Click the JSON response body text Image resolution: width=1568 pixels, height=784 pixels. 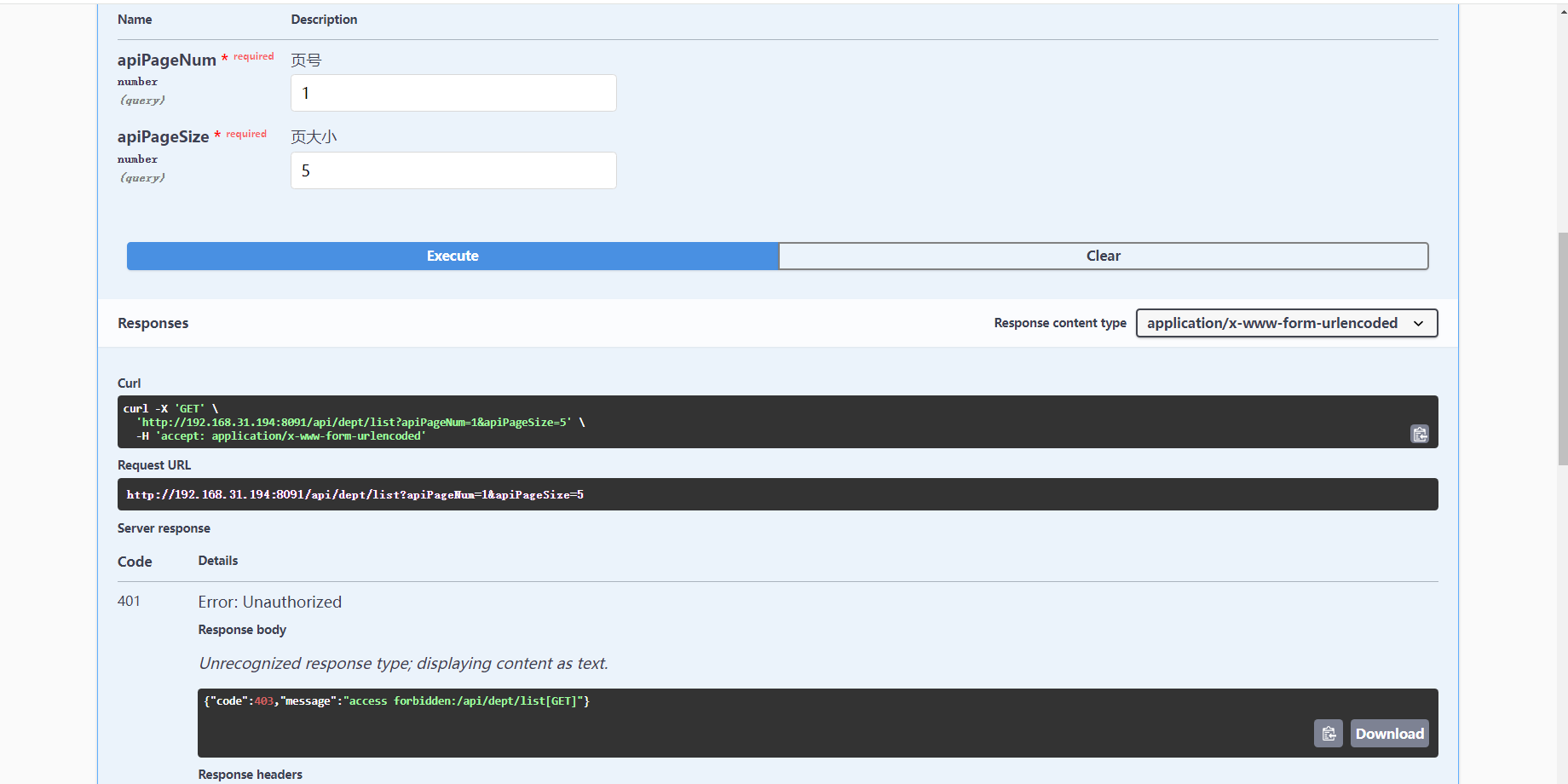click(397, 701)
